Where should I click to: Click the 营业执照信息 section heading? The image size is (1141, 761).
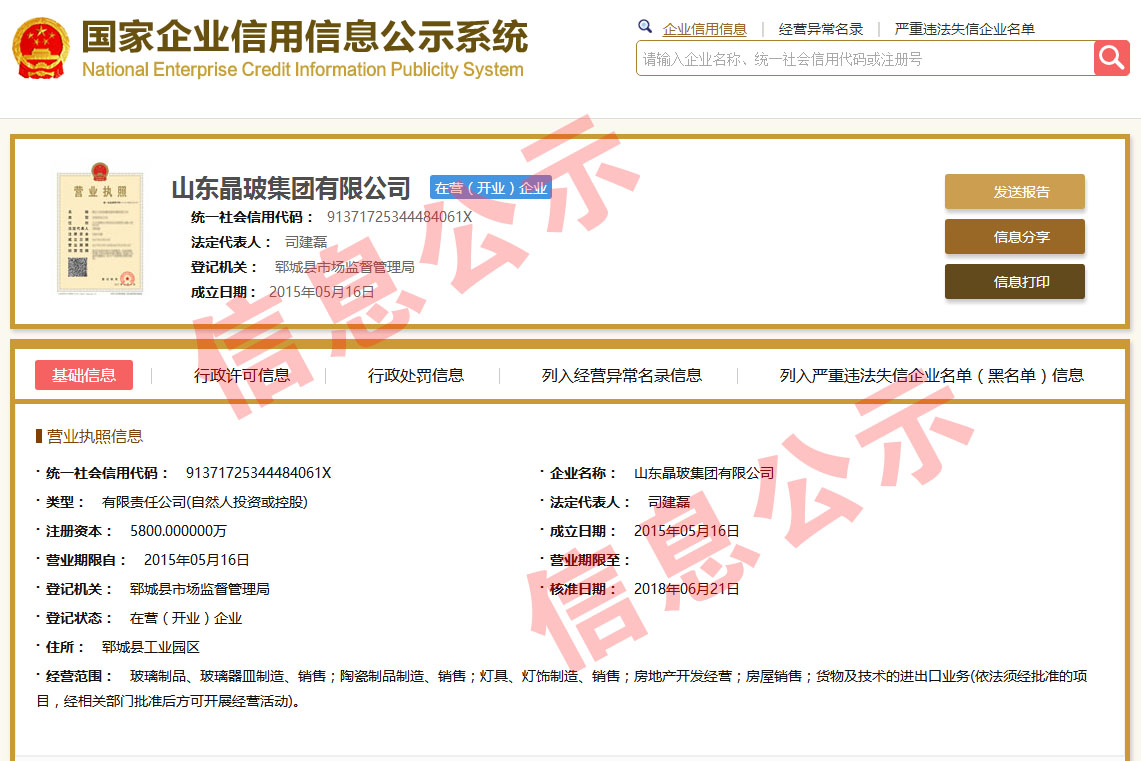coord(95,436)
